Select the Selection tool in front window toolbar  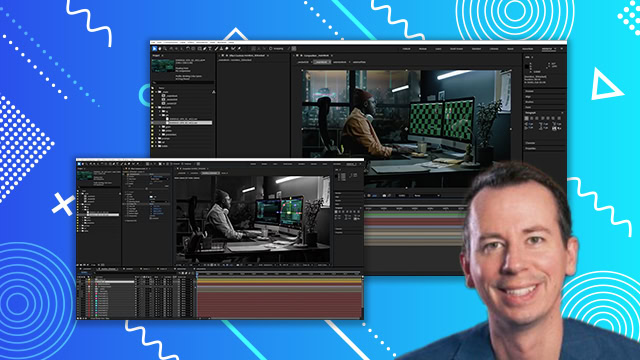79,164
